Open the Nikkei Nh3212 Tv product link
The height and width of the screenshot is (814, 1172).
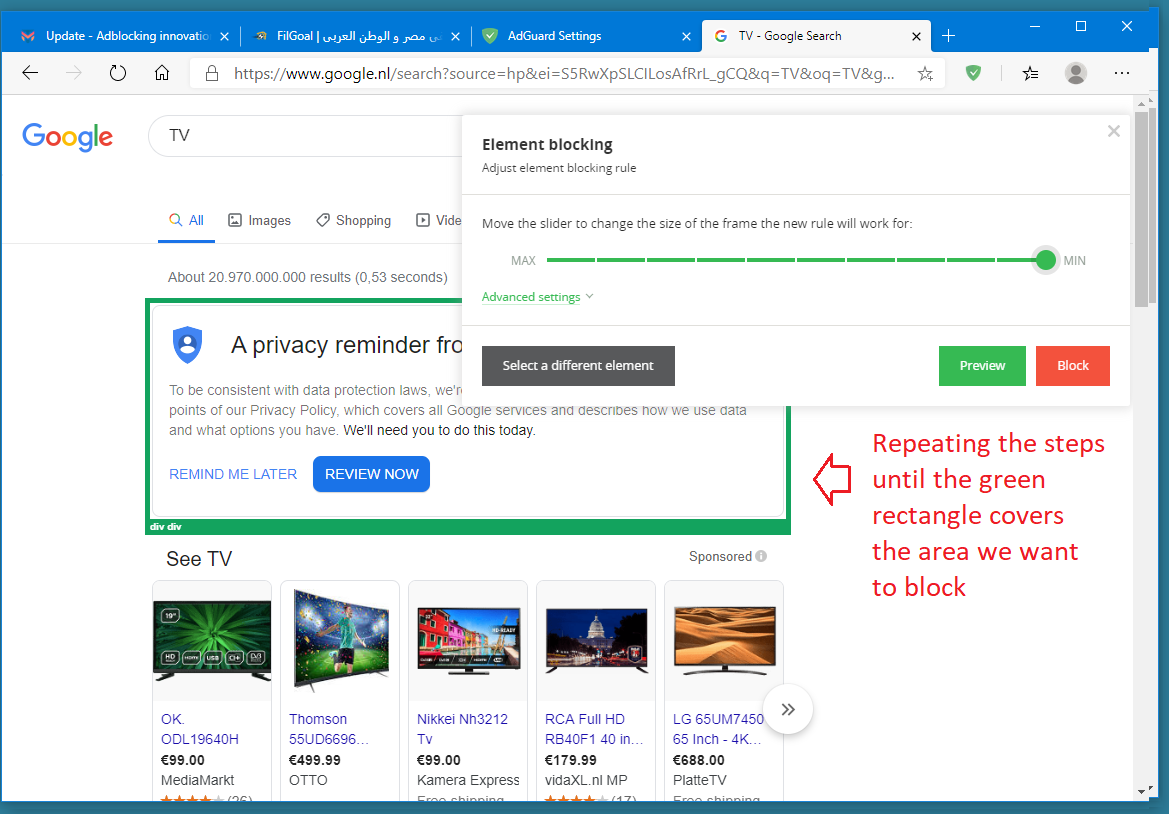(x=462, y=729)
